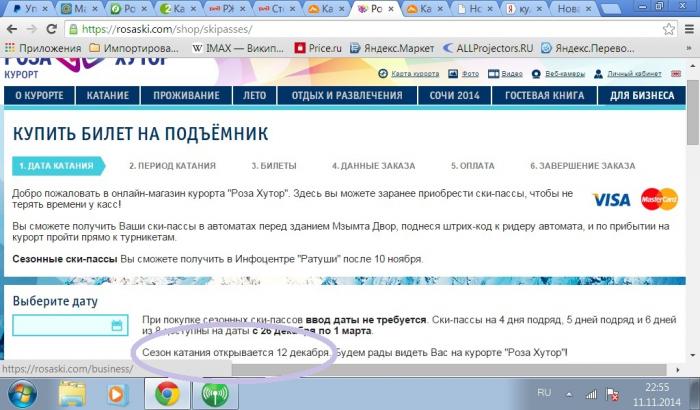Open the Веб-камеры link
Screen dimensions: 700x410
point(558,74)
